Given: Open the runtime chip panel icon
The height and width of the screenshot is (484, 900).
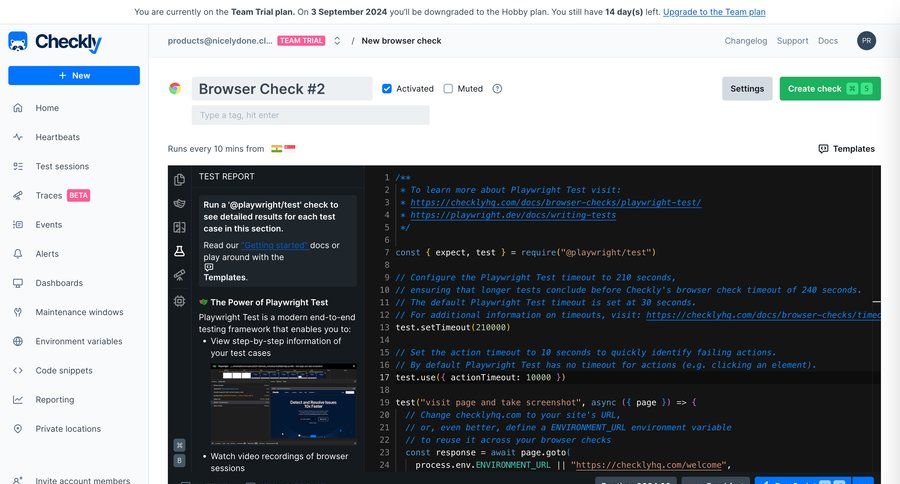Looking at the screenshot, I should 180,301.
